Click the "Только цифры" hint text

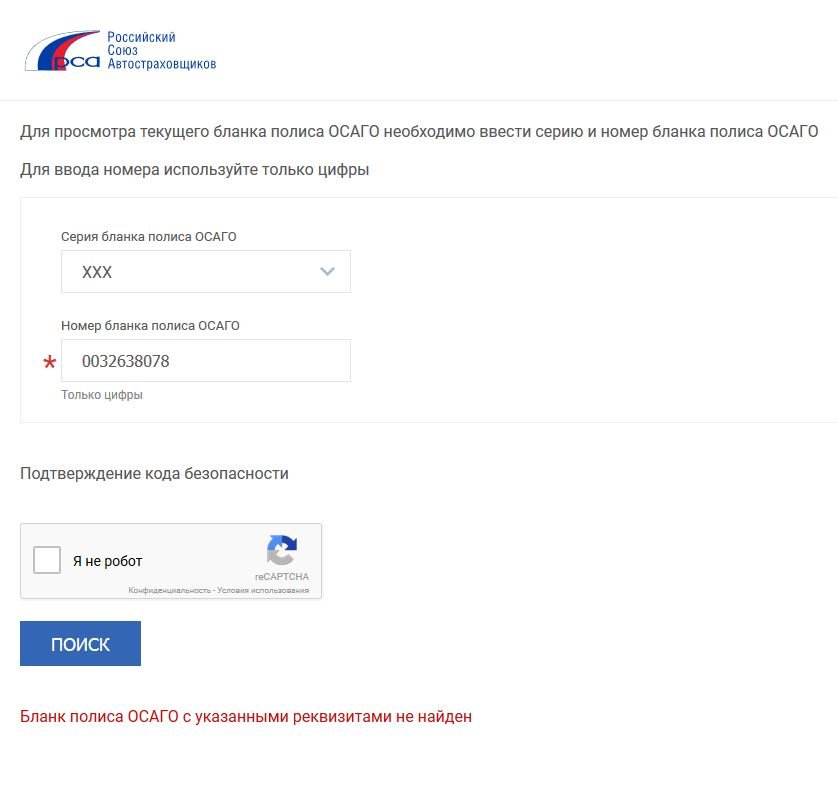pyautogui.click(x=102, y=394)
